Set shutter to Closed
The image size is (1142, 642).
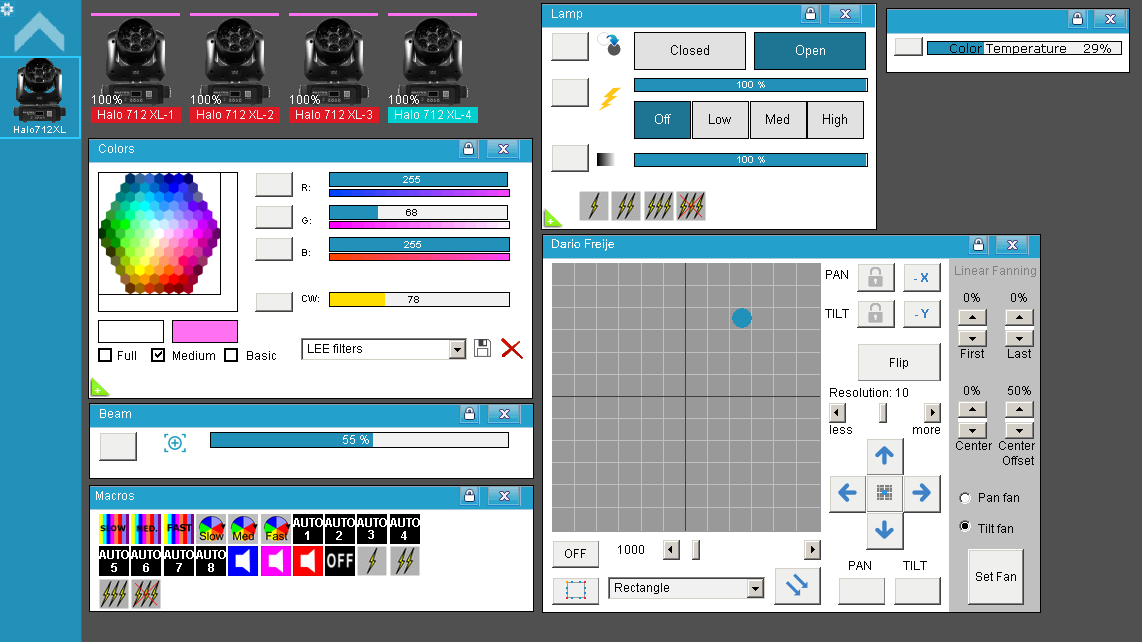pos(690,50)
